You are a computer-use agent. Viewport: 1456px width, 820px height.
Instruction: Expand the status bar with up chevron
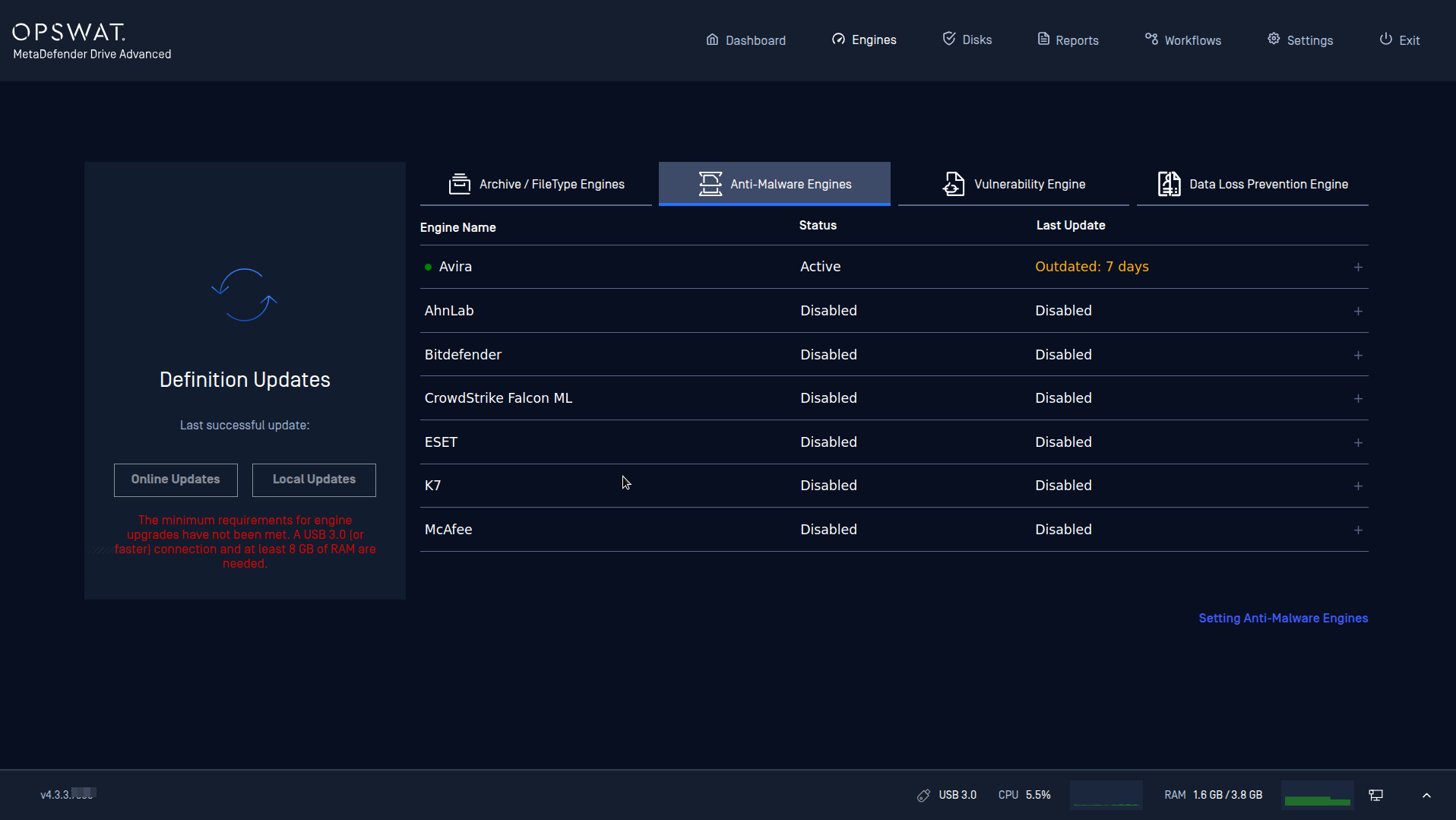coord(1426,795)
